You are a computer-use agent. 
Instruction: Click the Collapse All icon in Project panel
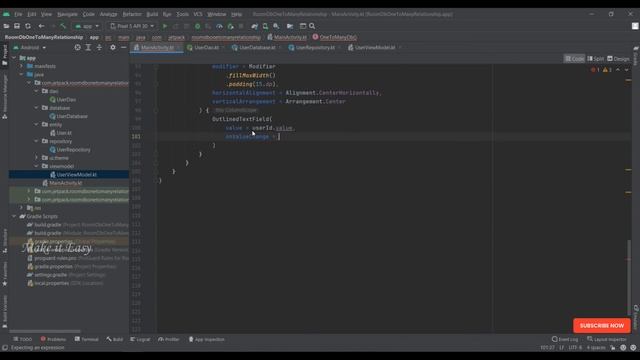pos(99,47)
